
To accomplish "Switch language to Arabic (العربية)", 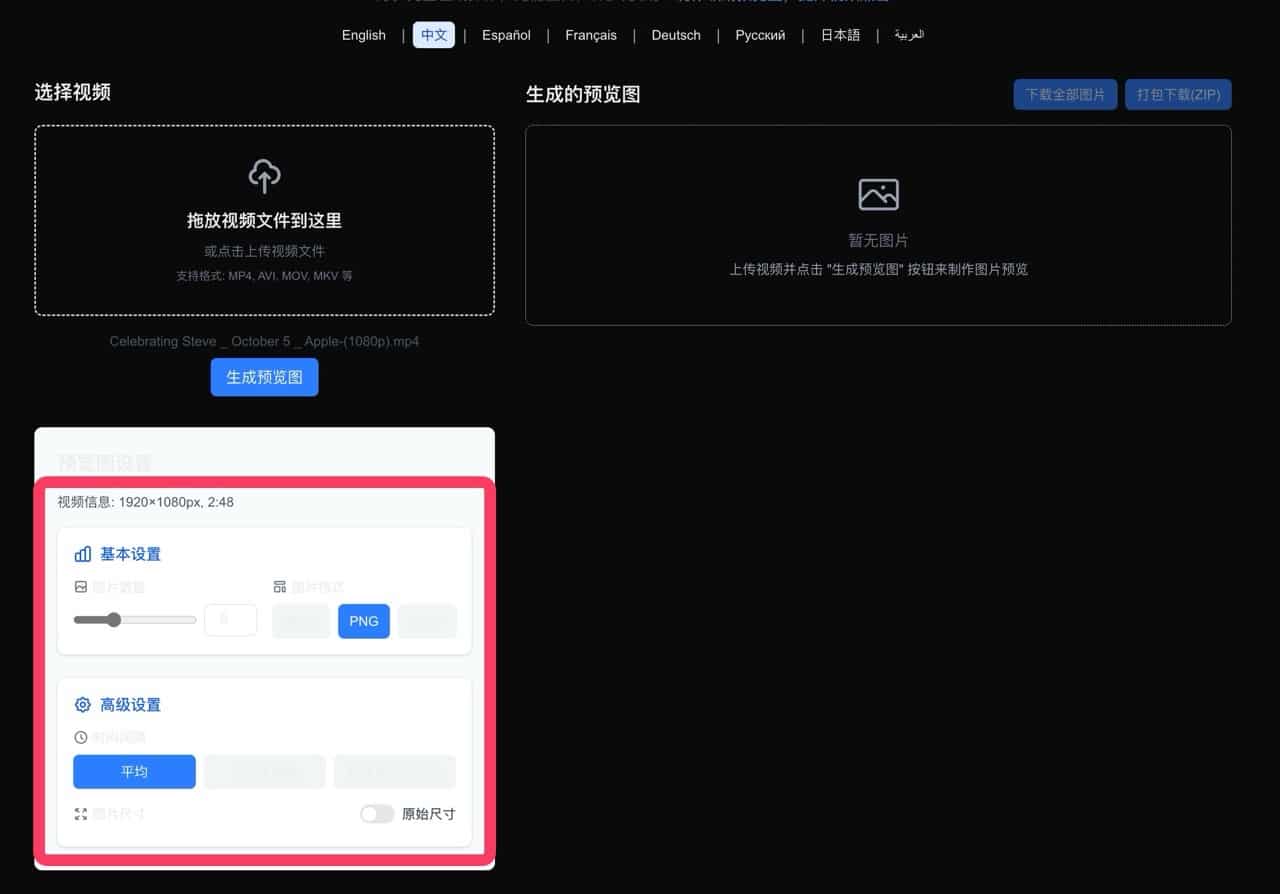I will click(909, 35).
